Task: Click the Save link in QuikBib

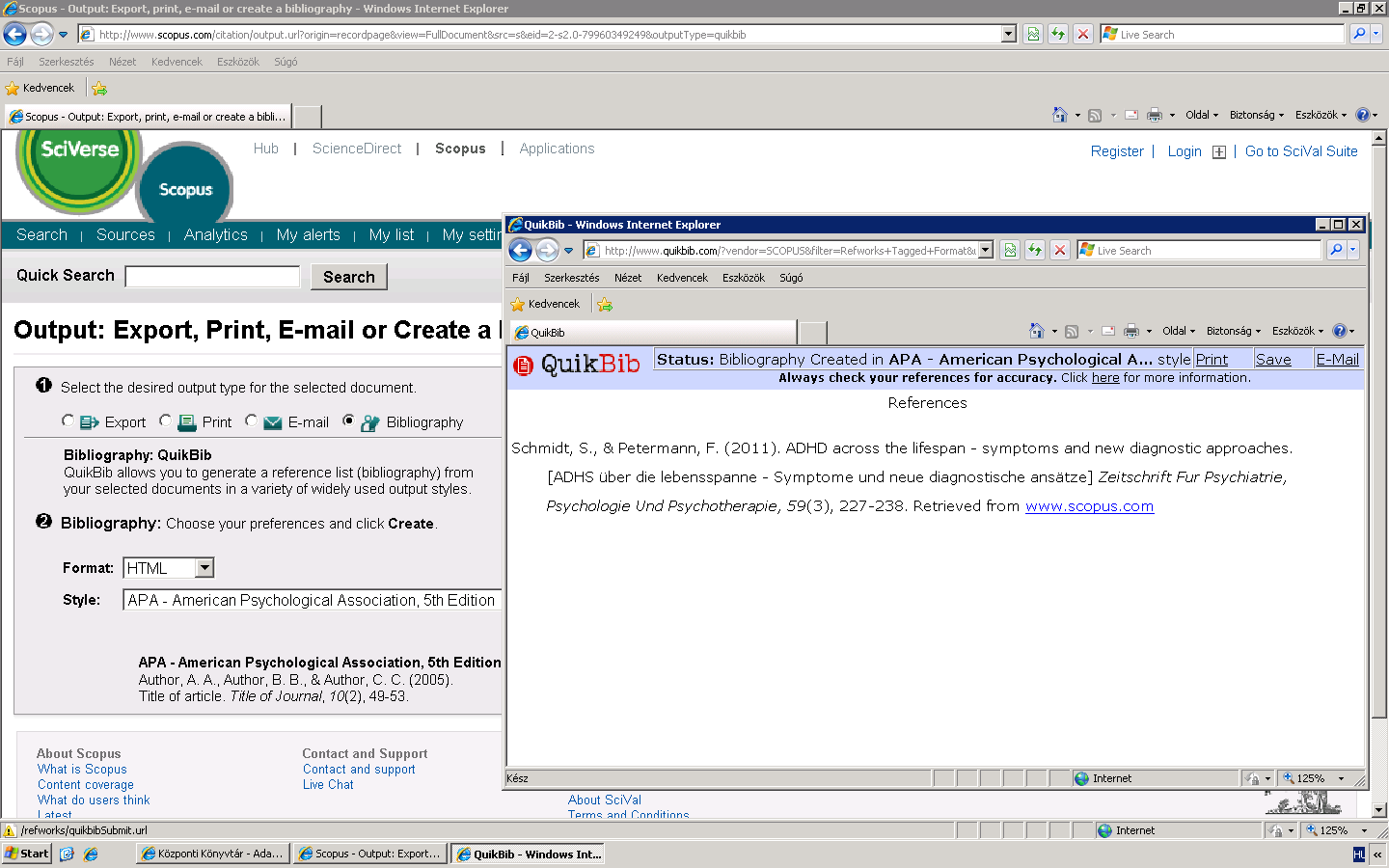Action: coord(1273,359)
